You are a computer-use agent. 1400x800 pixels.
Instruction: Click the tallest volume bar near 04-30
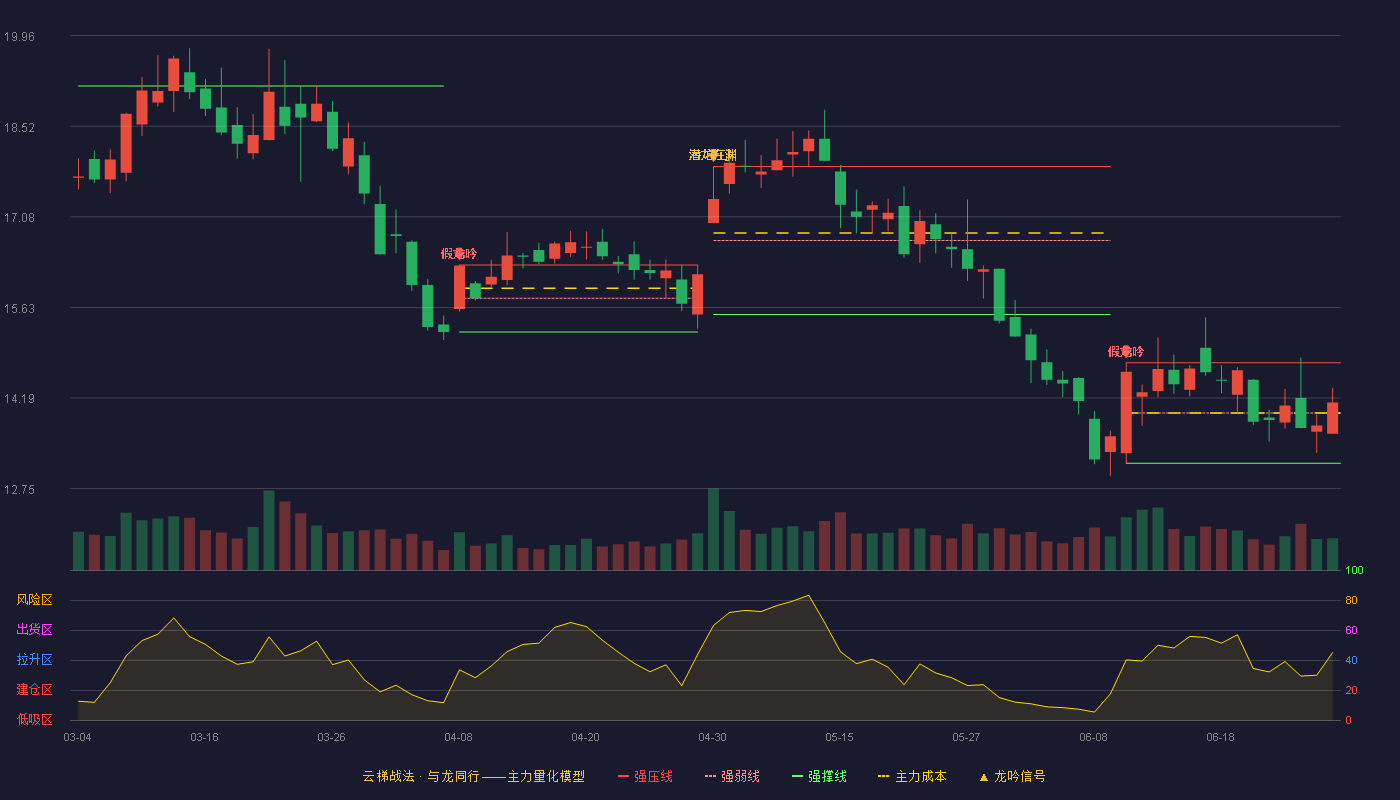(x=713, y=529)
